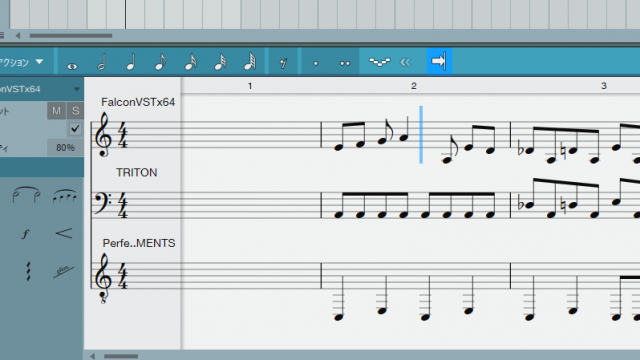Toggle the single dotted note option
Viewport: 640px width, 360px height.
point(316,63)
